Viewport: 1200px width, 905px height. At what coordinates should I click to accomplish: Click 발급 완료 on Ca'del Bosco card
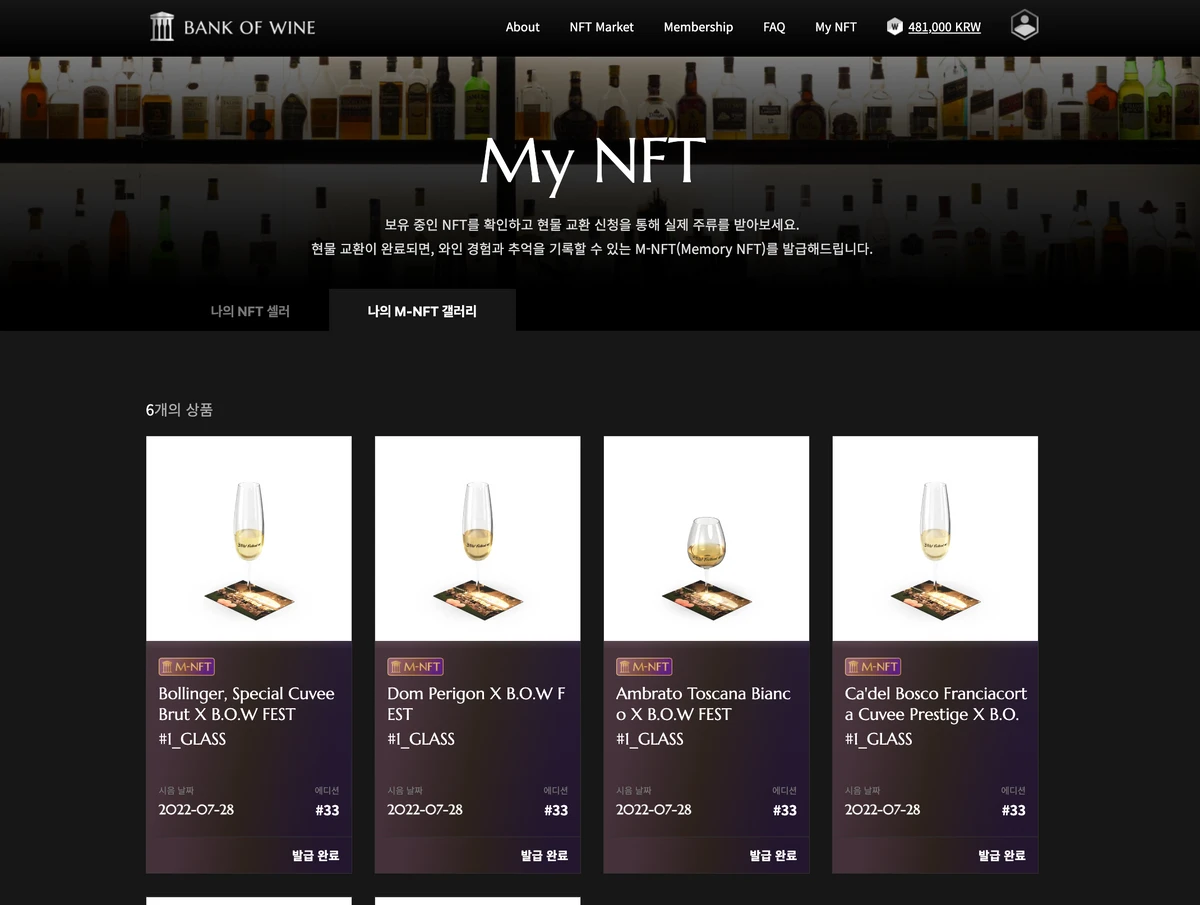(1002, 855)
